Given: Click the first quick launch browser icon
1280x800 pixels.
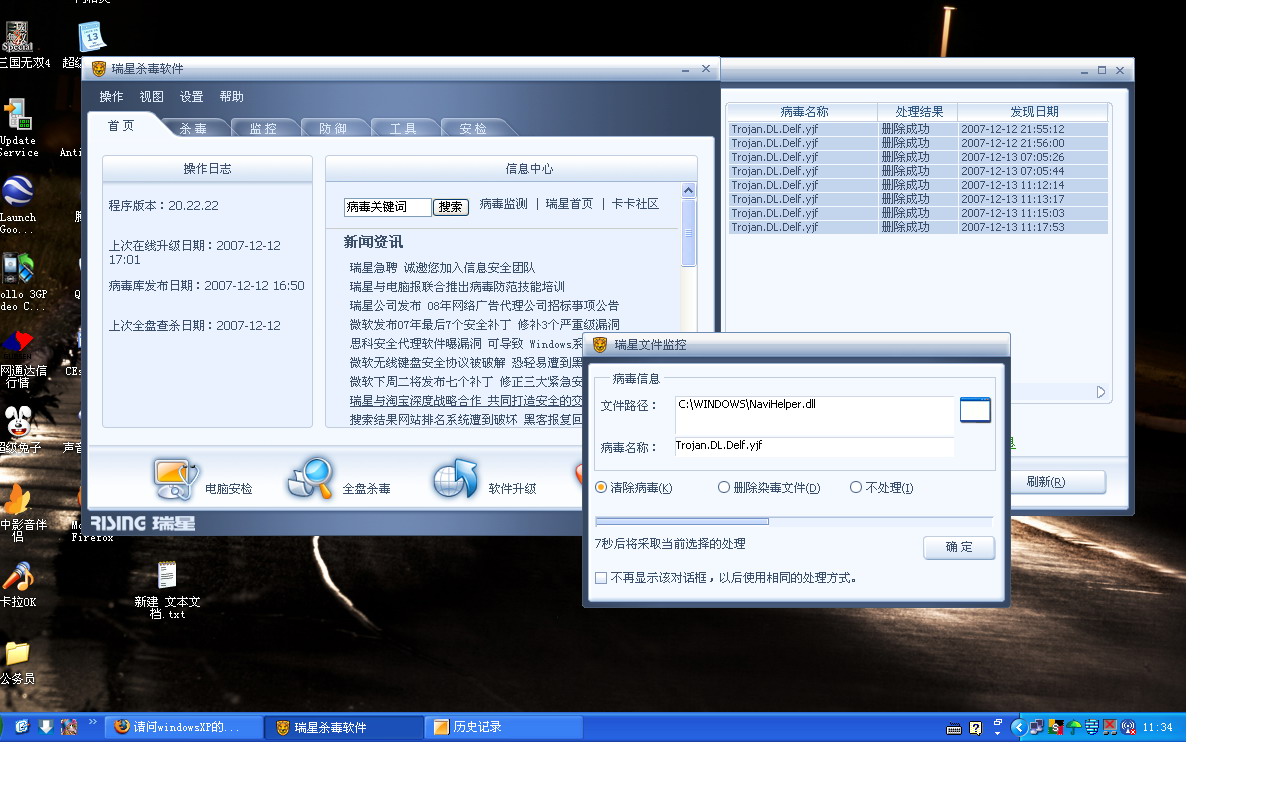Looking at the screenshot, I should pos(21,727).
